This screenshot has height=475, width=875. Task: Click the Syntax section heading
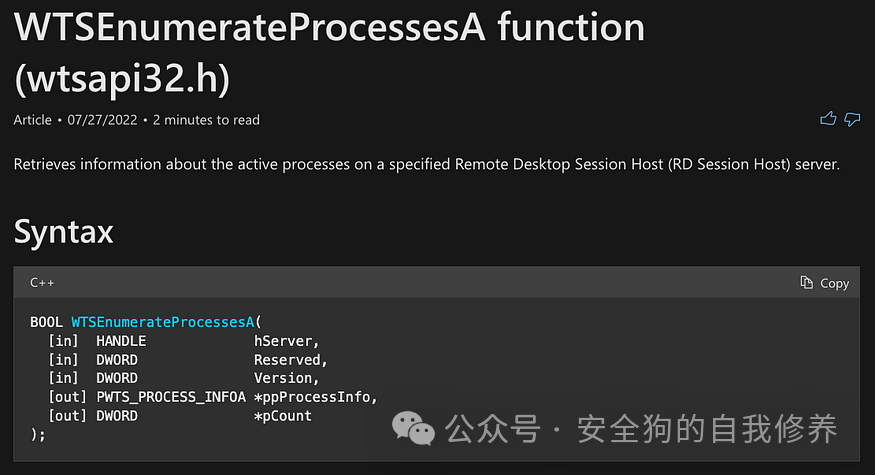pos(63,231)
